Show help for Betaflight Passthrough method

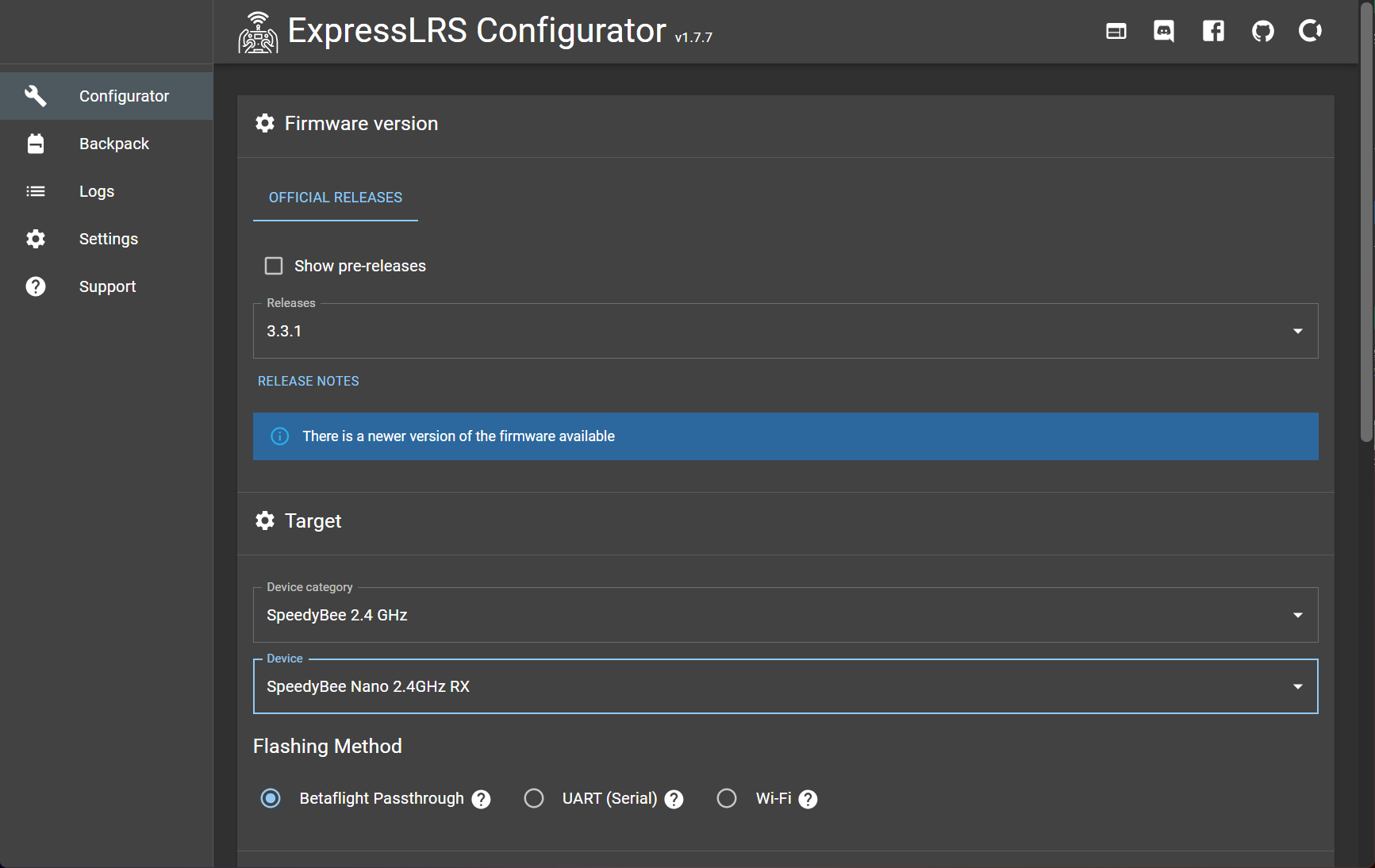pos(481,799)
